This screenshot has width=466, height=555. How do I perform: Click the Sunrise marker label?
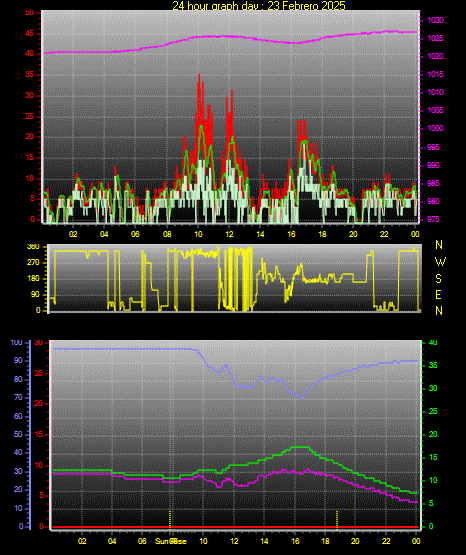[171, 541]
